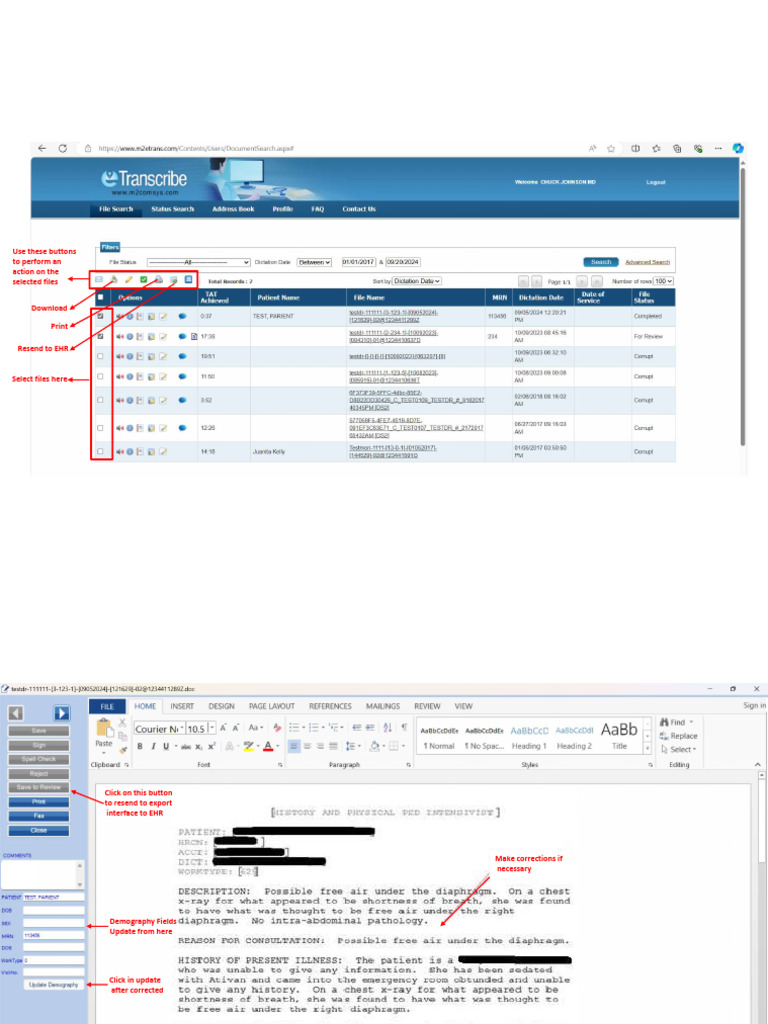
Task: Align text left in Paragraph group
Action: pos(294,746)
